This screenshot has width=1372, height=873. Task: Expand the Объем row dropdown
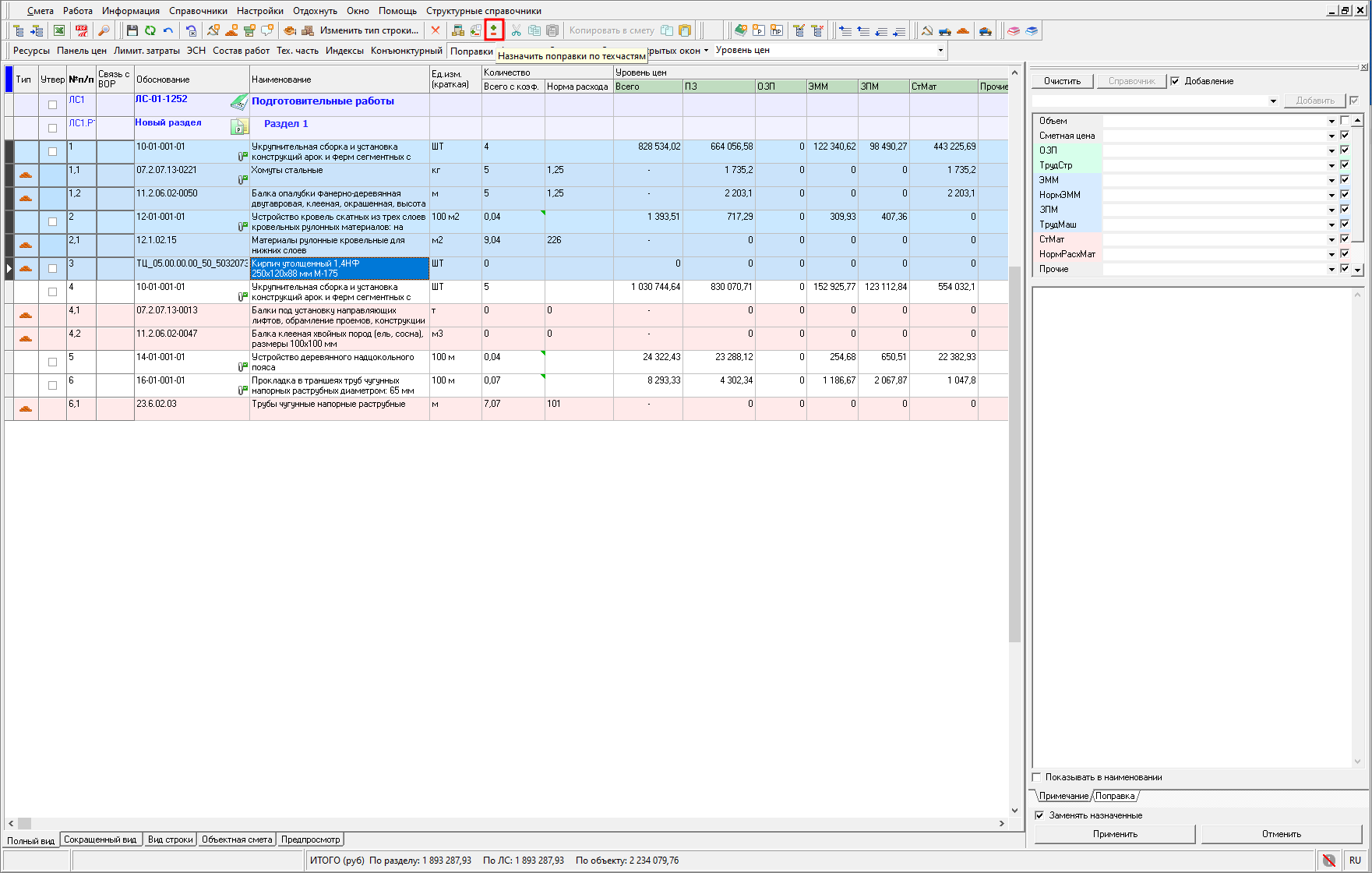click(x=1331, y=122)
